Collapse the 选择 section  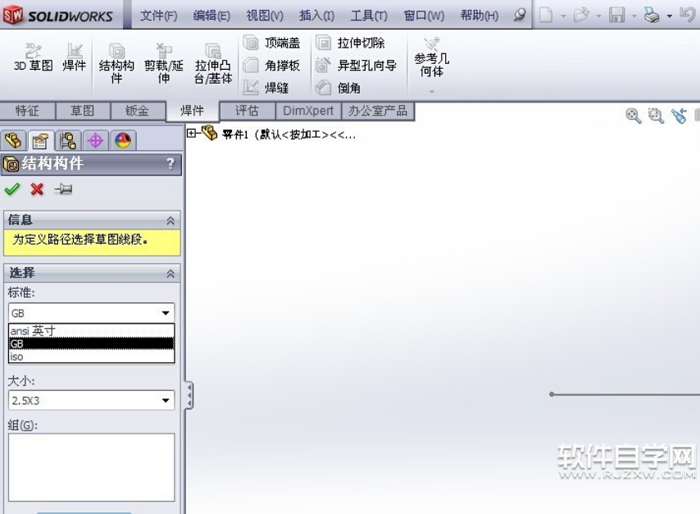click(170, 273)
